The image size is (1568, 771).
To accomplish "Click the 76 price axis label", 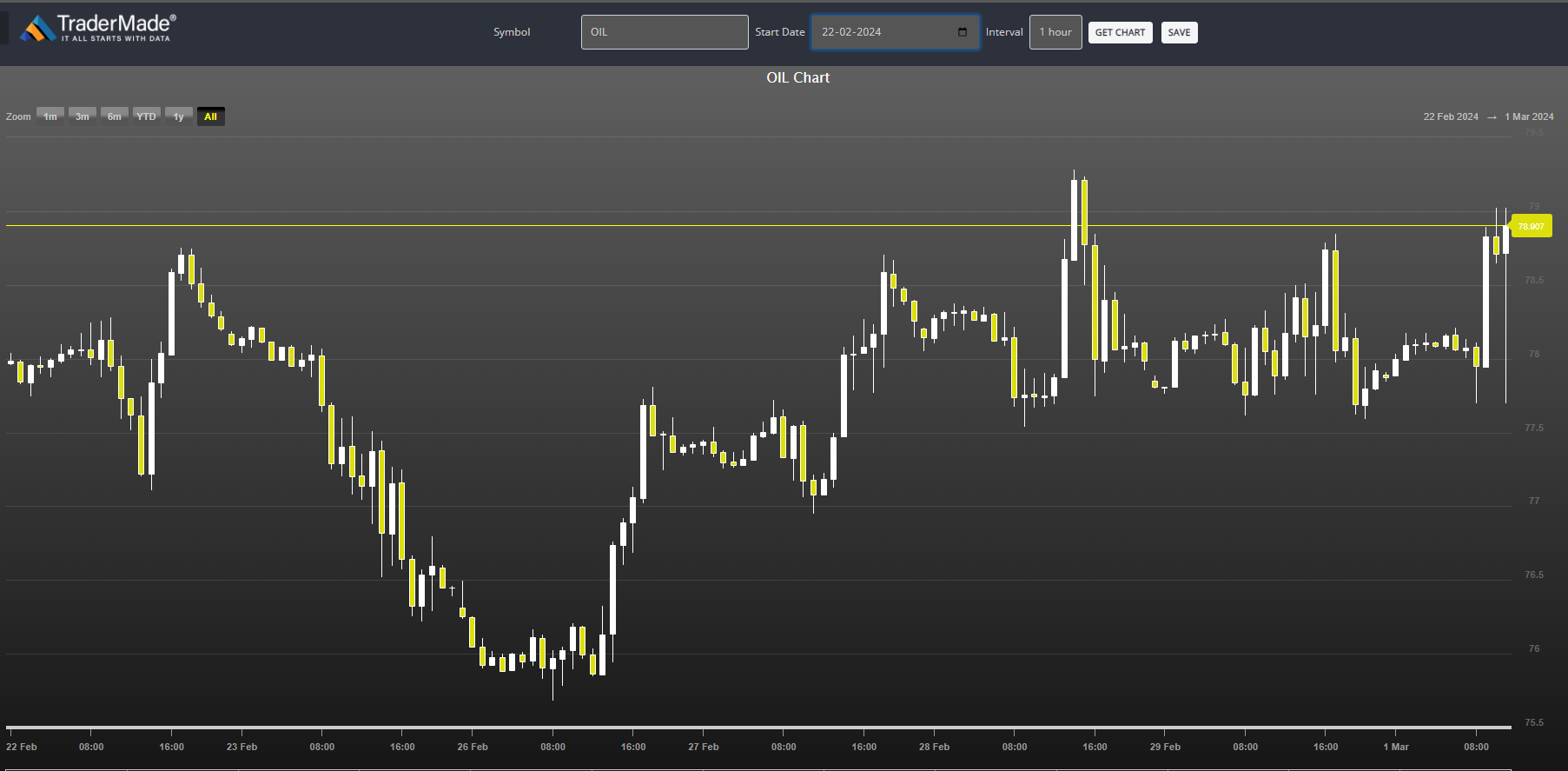I will 1534,648.
